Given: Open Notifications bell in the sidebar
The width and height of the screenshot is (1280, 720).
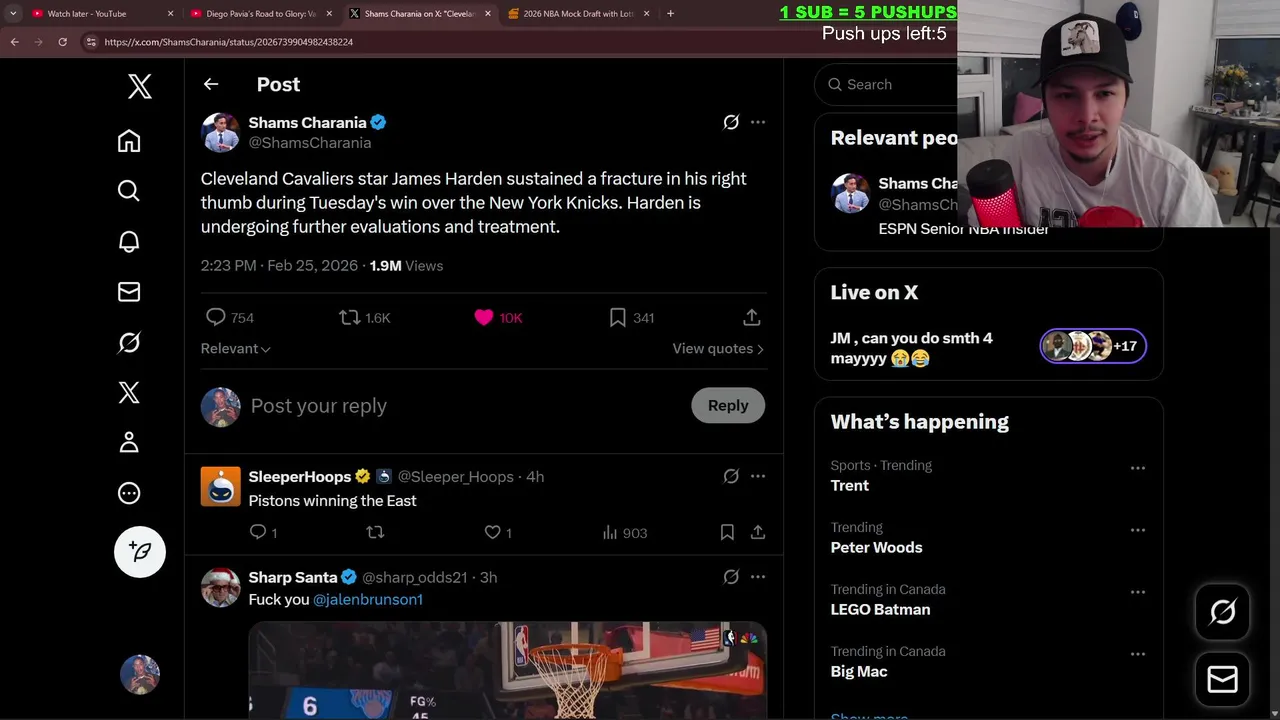Looking at the screenshot, I should click(x=129, y=241).
